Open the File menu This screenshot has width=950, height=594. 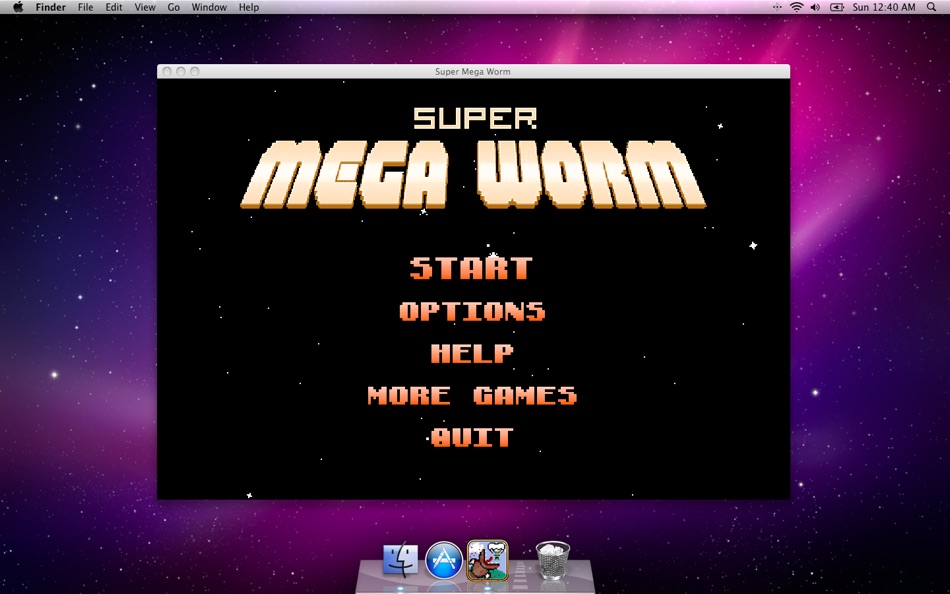coord(85,7)
